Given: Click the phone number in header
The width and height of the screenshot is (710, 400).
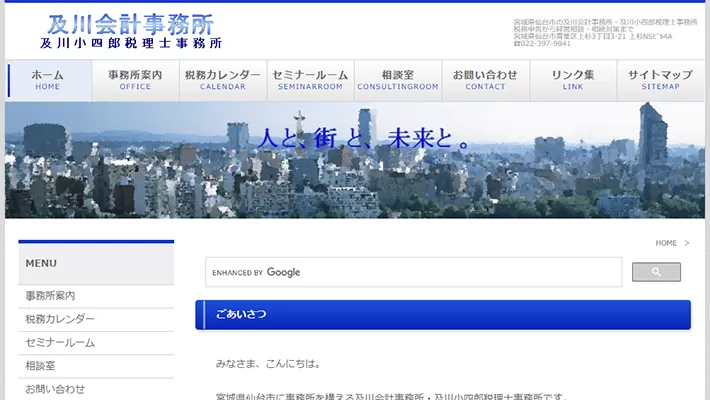Looking at the screenshot, I should 545,44.
